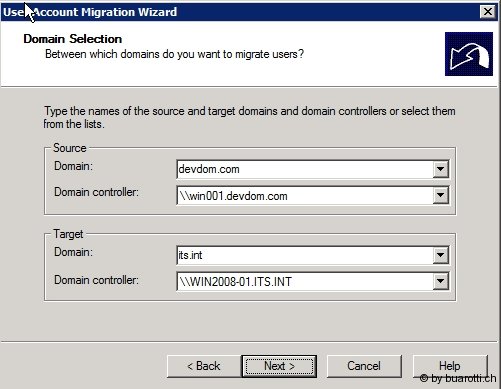501x389 pixels.
Task: Select the \\WIN2008-01.ITS.INT controller field
Action: click(305, 282)
